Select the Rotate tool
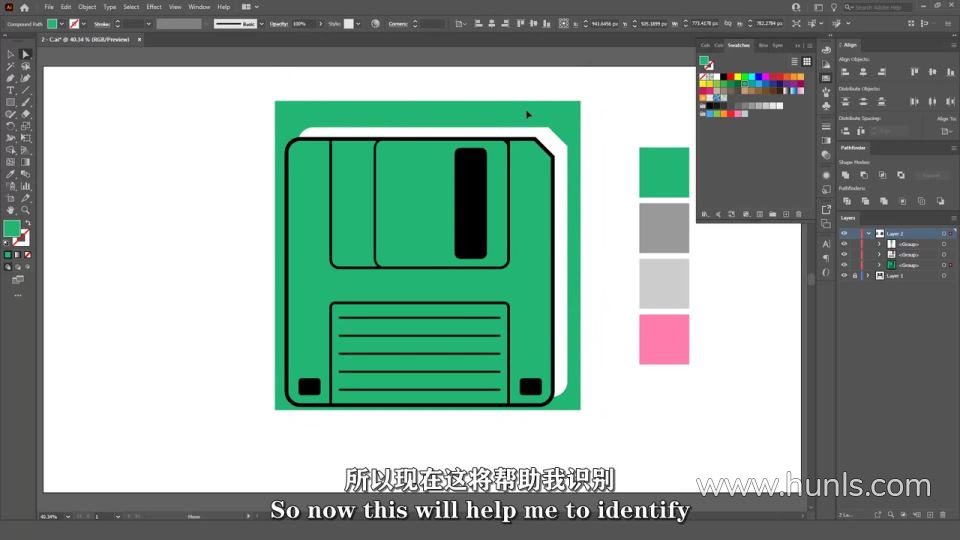Viewport: 960px width, 540px height. click(x=10, y=126)
